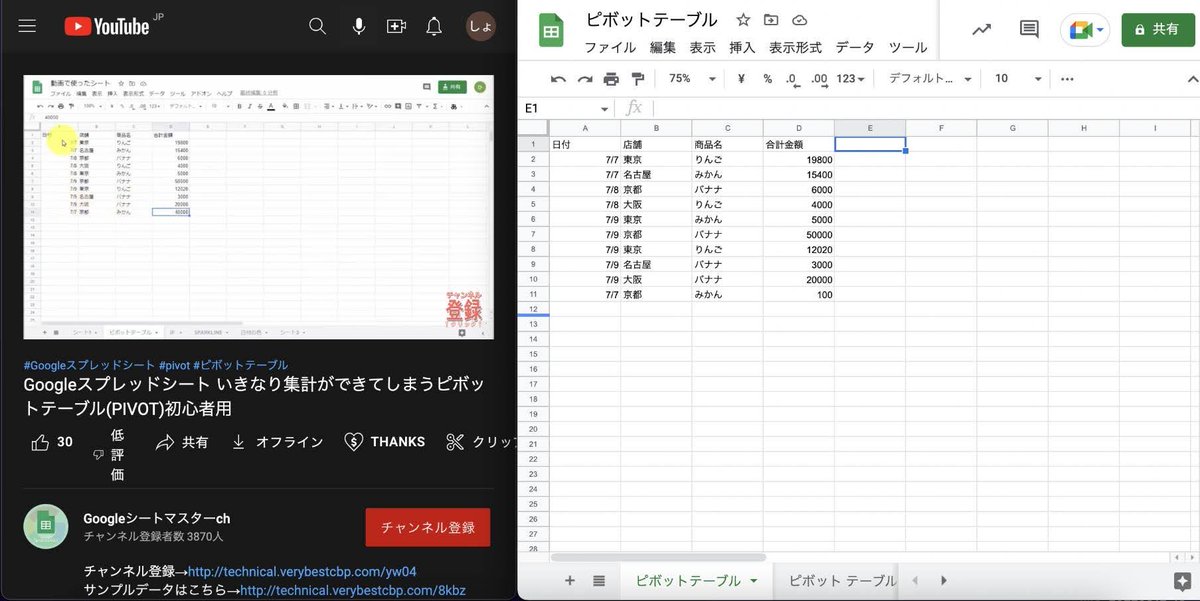Redo the action in Sheets

tap(584, 79)
